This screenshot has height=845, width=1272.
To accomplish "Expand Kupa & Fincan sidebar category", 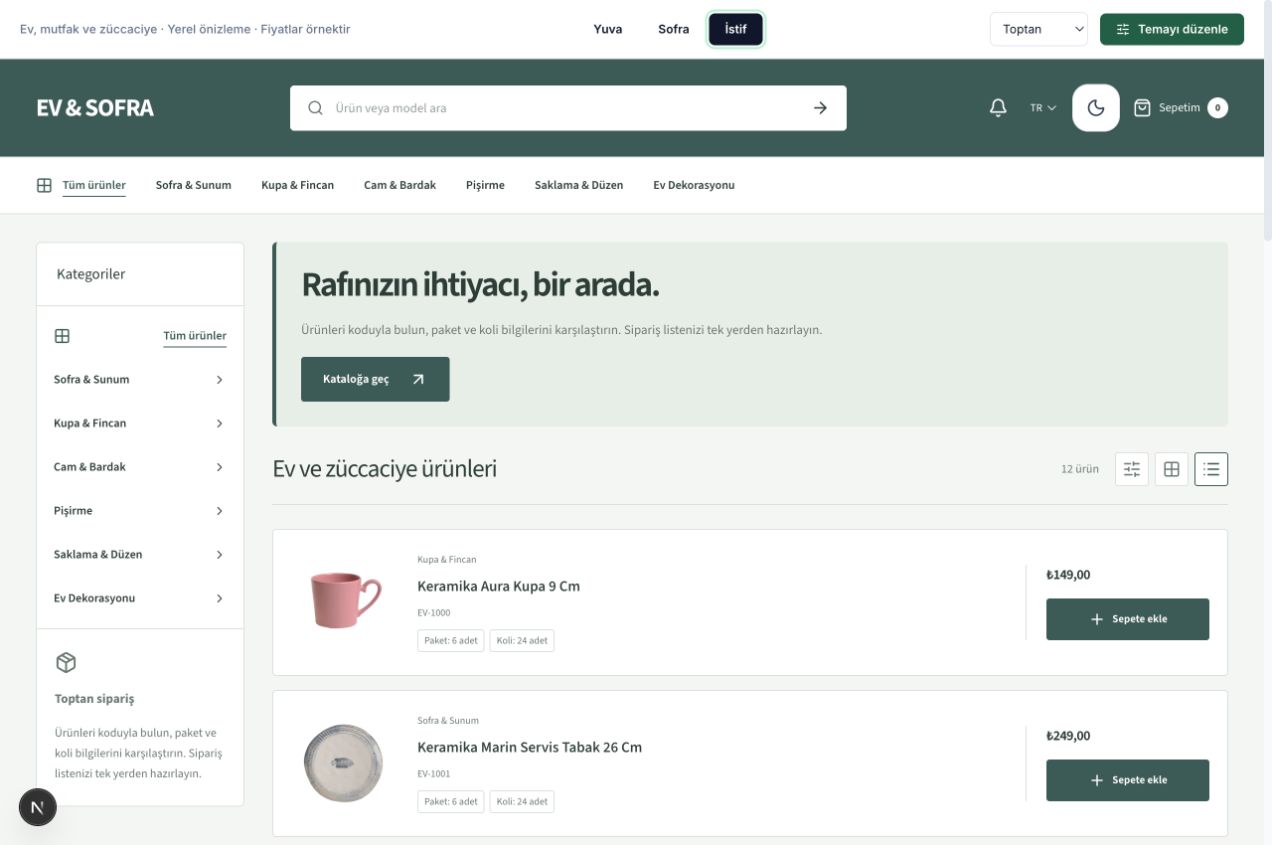I will (x=139, y=423).
